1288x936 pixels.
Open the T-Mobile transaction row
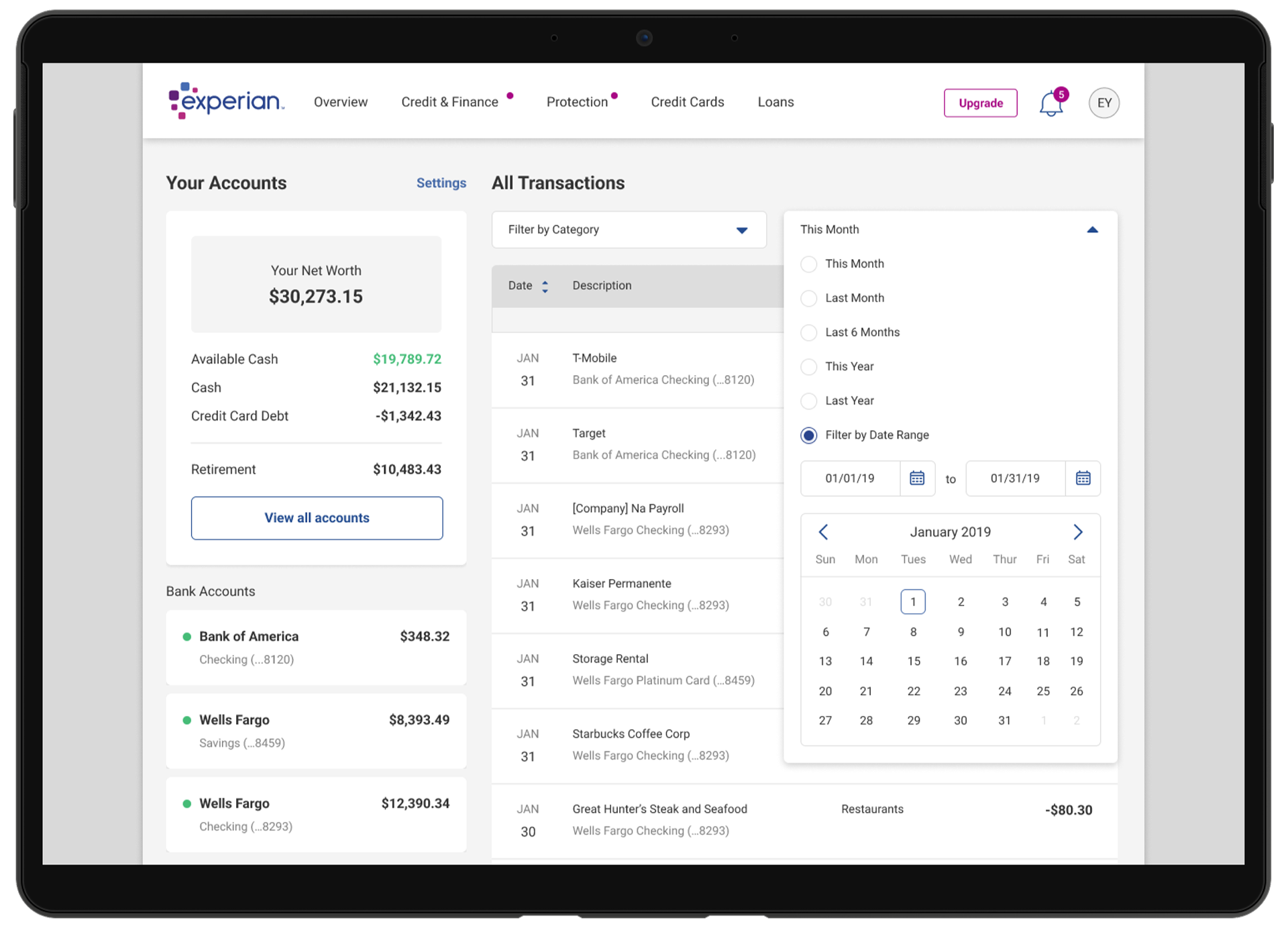(637, 370)
